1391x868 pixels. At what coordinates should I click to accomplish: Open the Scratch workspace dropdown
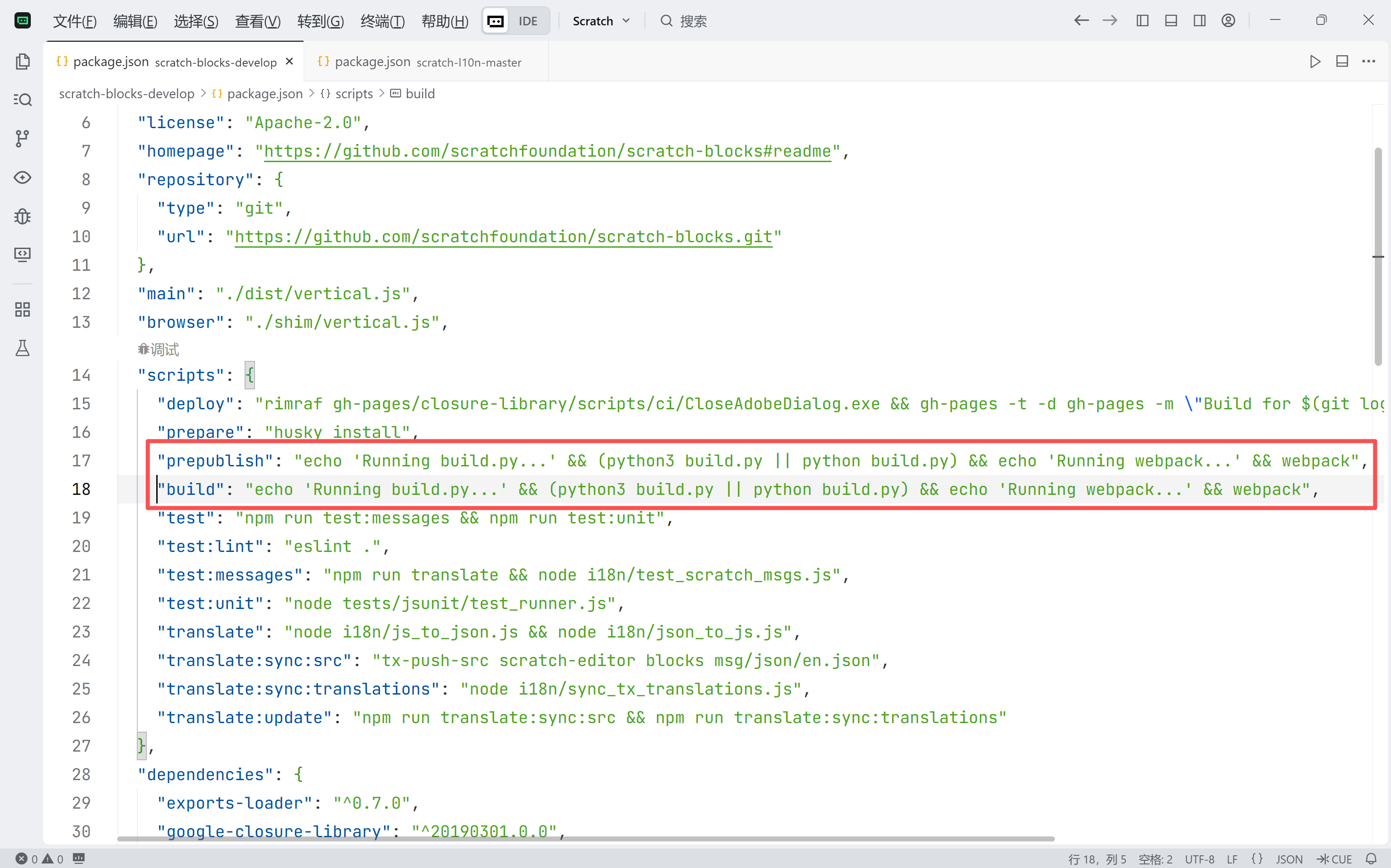point(601,21)
